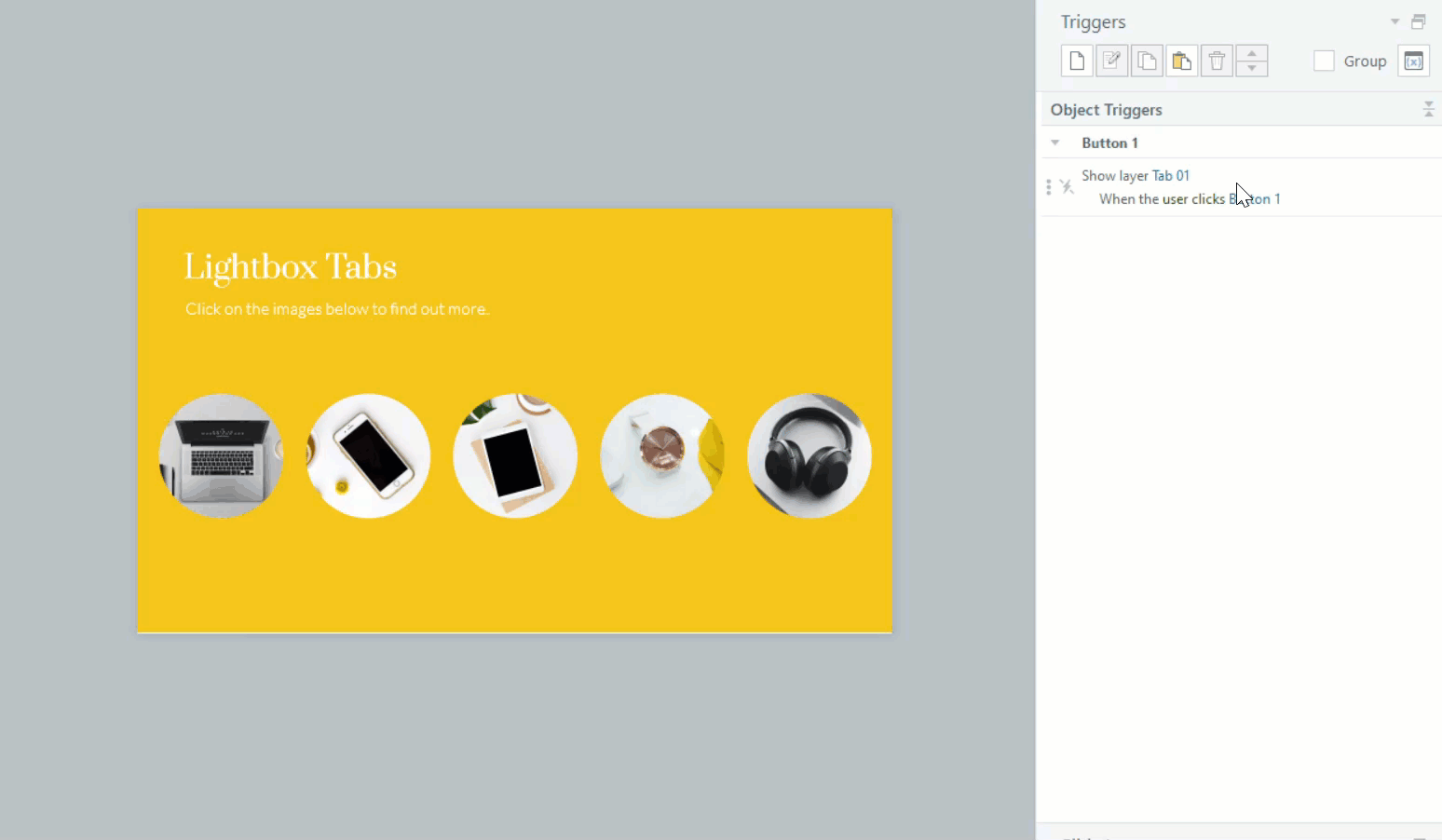Screen dimensions: 1442x840
Task: Enable the Group checkbox
Action: pos(1324,61)
